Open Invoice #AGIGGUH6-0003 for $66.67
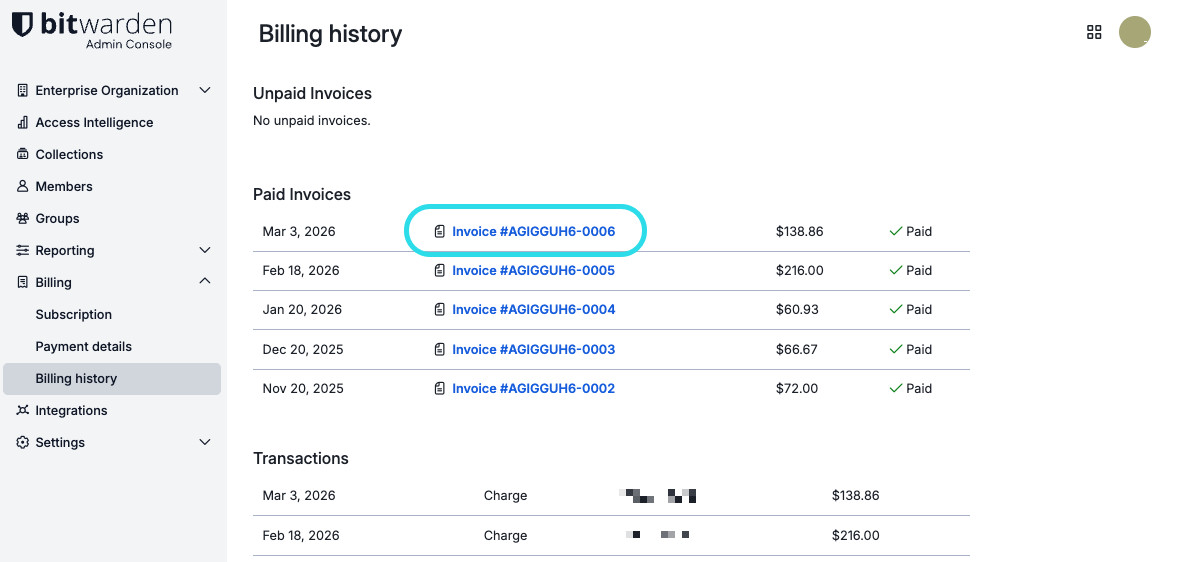 (533, 350)
